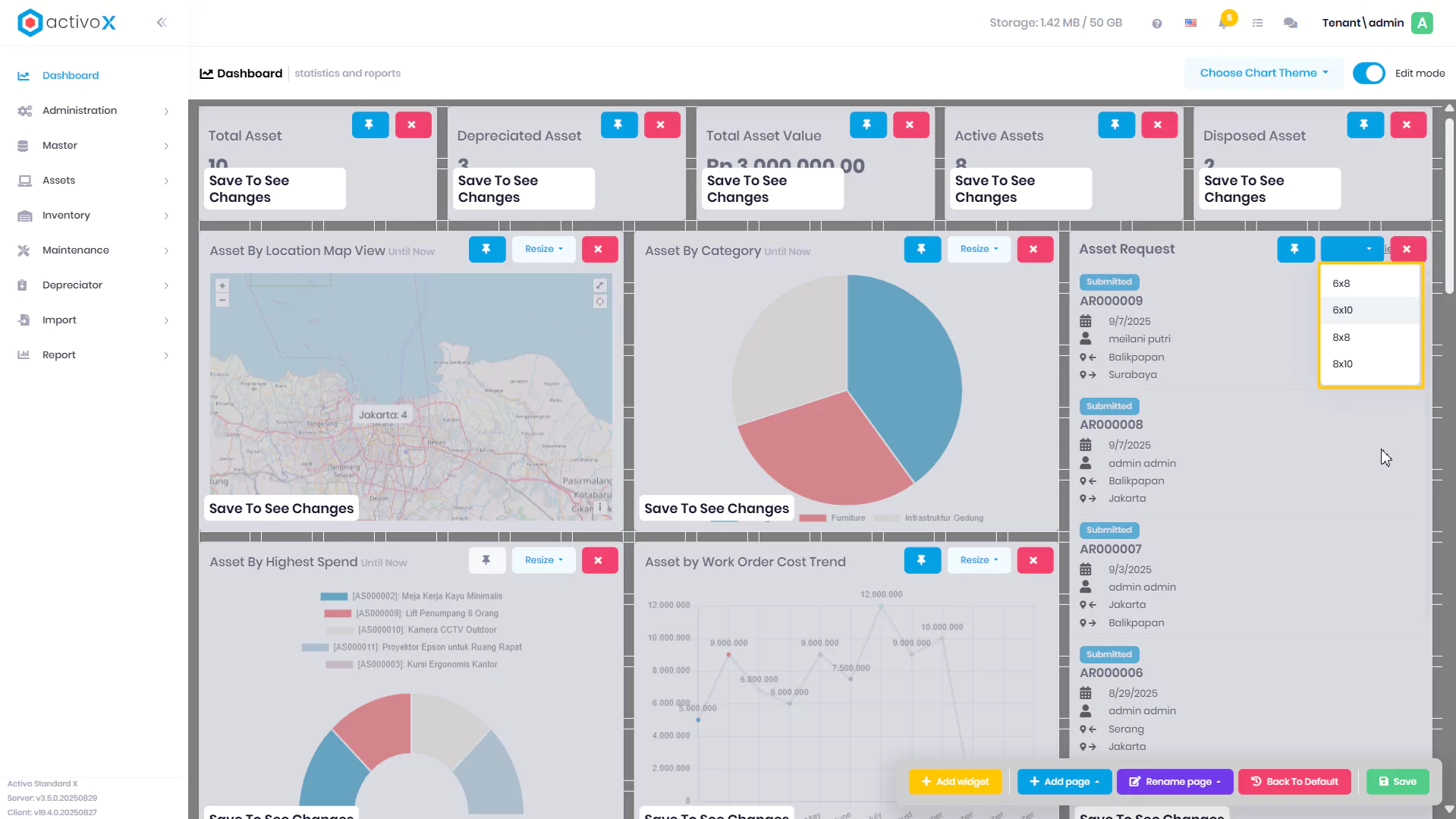Open the notifications bell icon
1456x819 pixels.
point(1223,23)
